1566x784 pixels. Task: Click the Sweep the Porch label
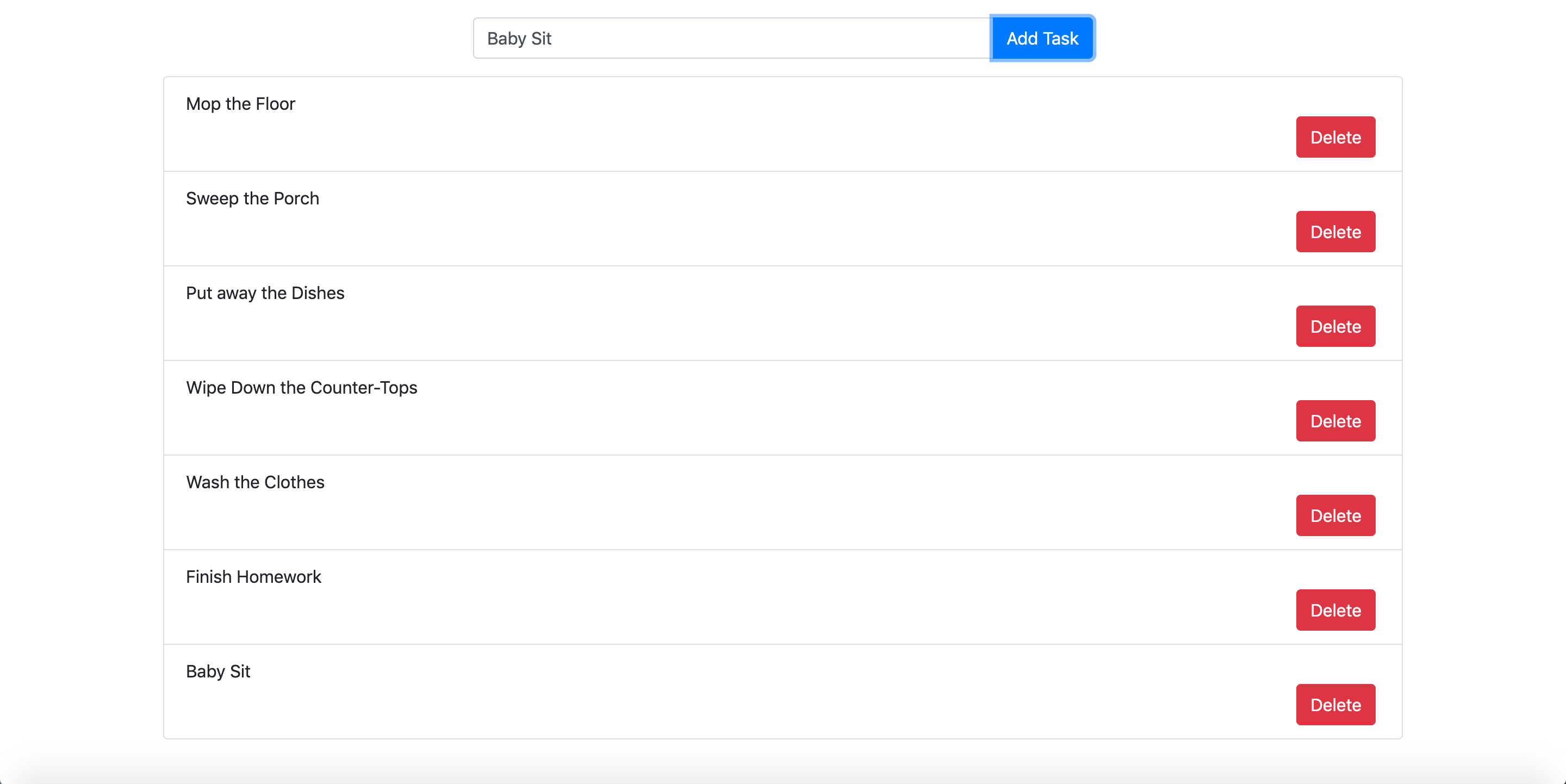[252, 199]
